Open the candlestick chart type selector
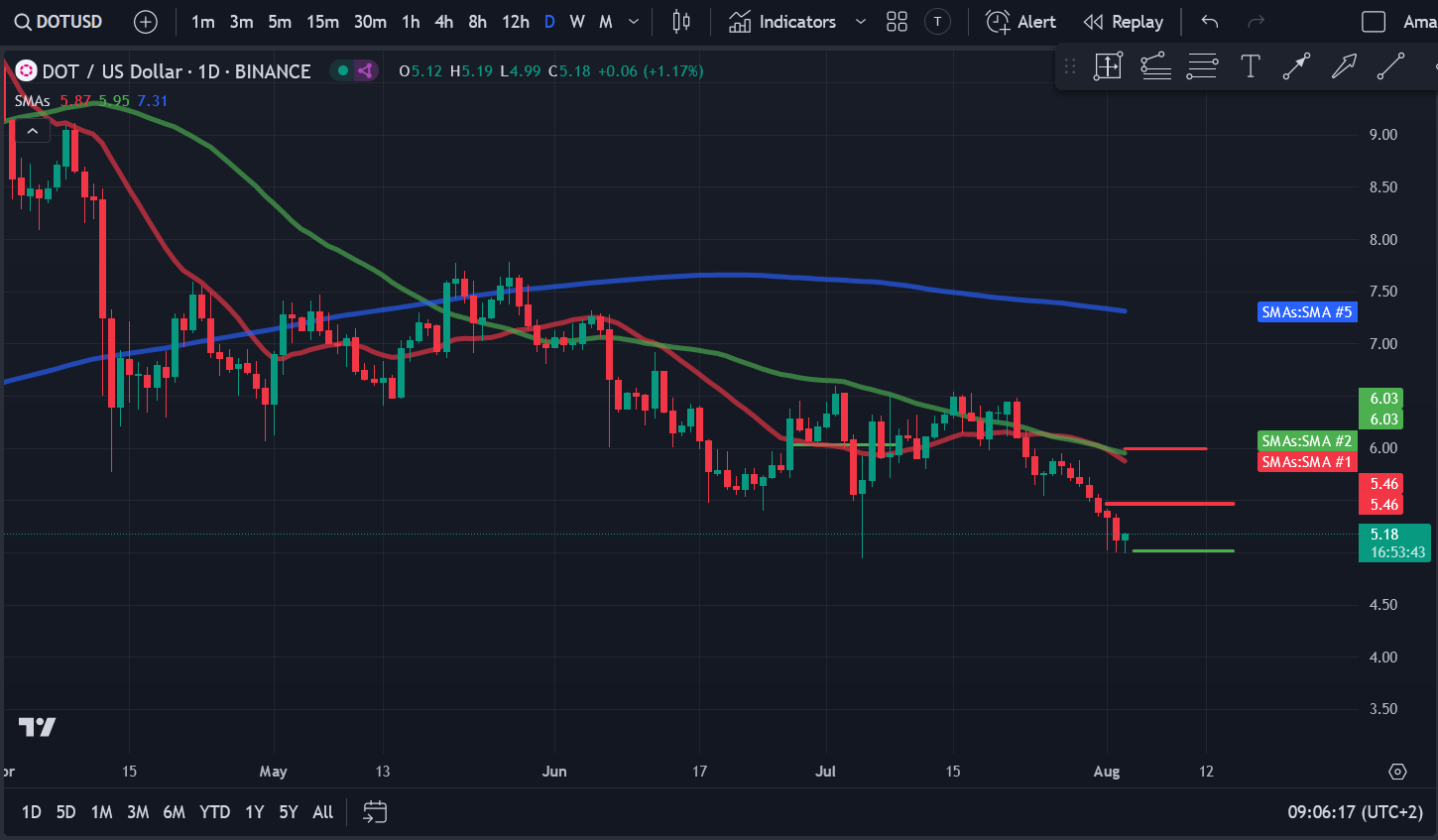 tap(681, 22)
